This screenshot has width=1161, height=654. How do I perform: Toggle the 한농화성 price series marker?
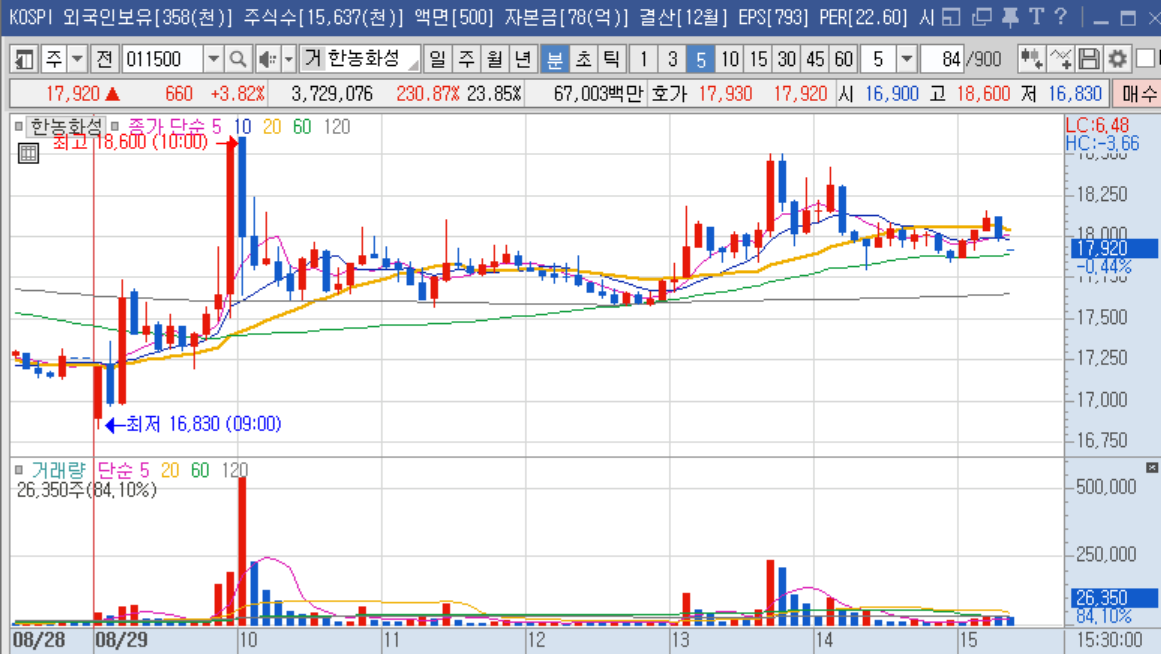19,127
